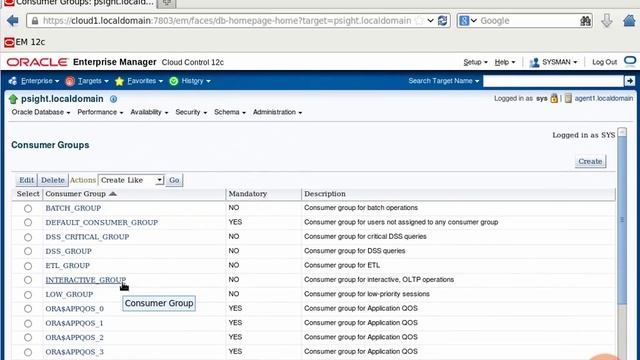
Task: Click into the Search Target Name field
Action: click(553, 81)
